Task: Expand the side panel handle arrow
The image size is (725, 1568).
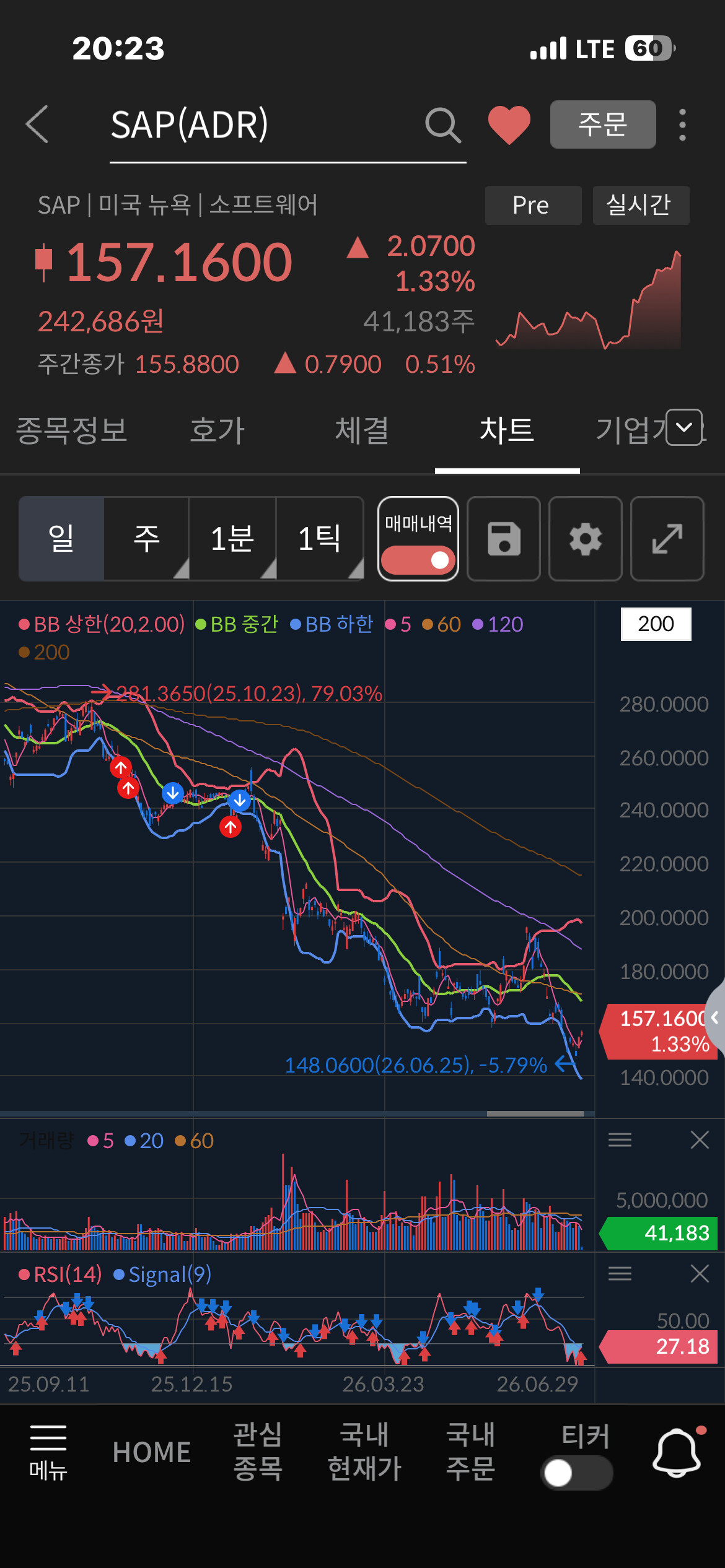Action: [x=716, y=1017]
